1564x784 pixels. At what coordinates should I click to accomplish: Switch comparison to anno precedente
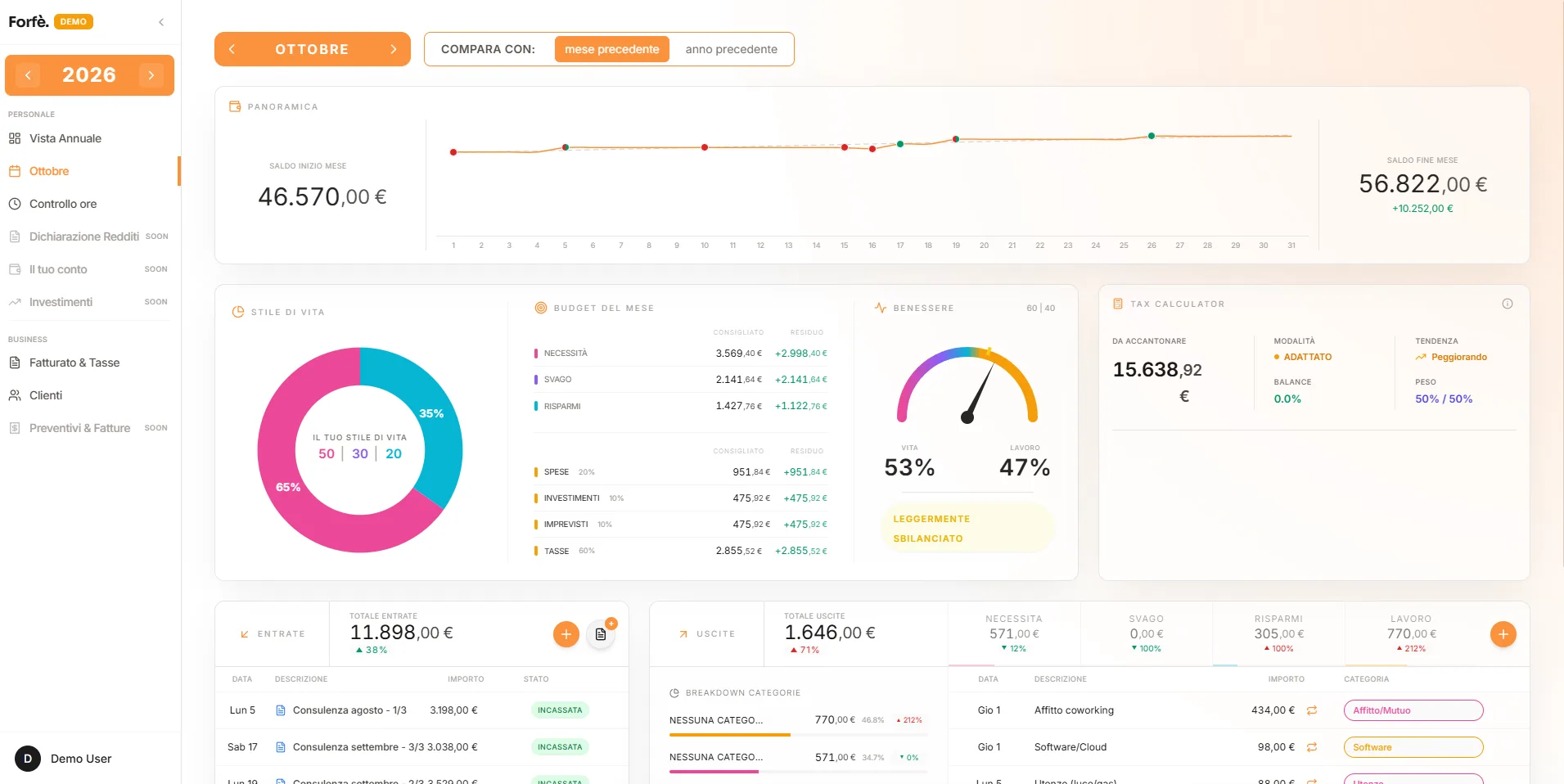(x=731, y=49)
